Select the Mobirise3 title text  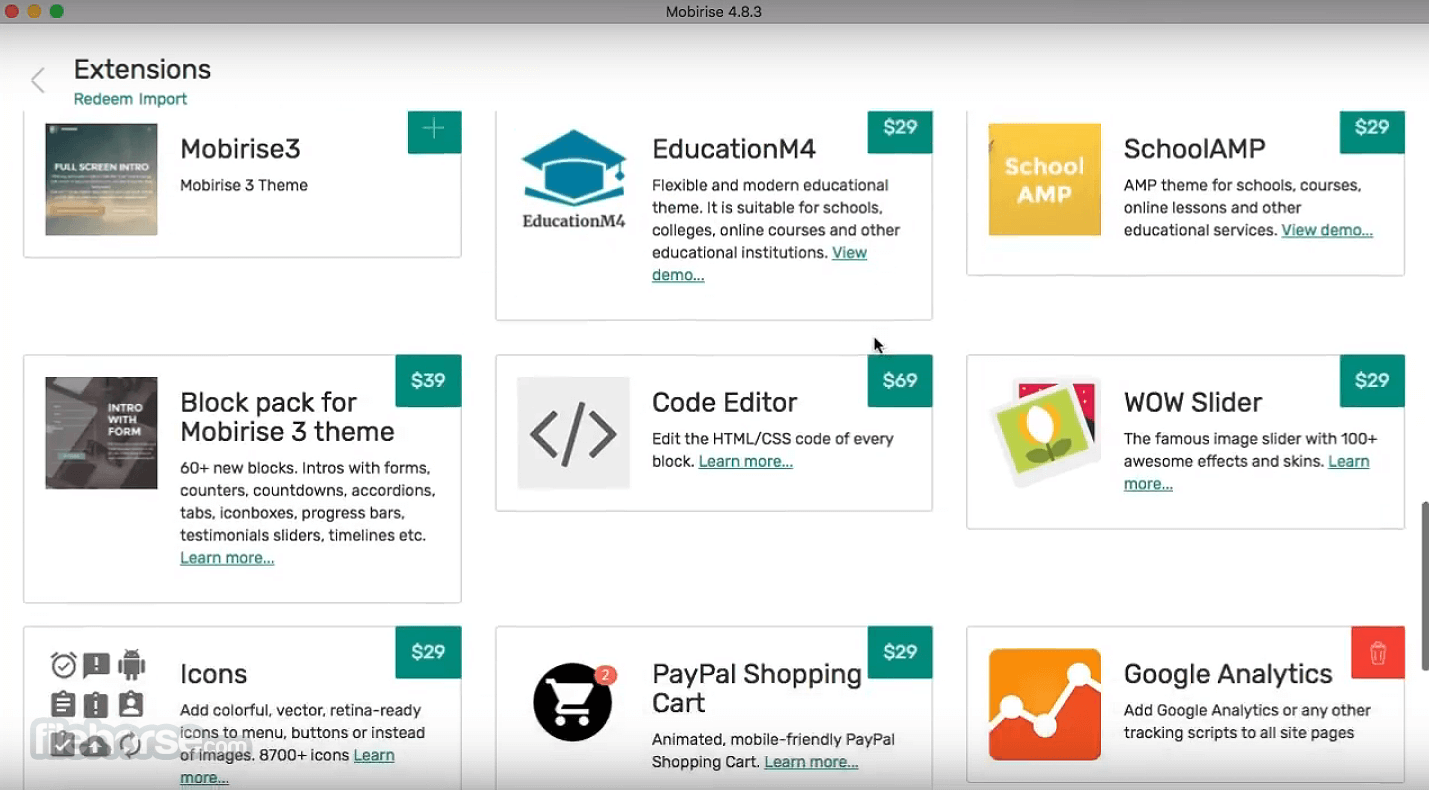click(240, 149)
